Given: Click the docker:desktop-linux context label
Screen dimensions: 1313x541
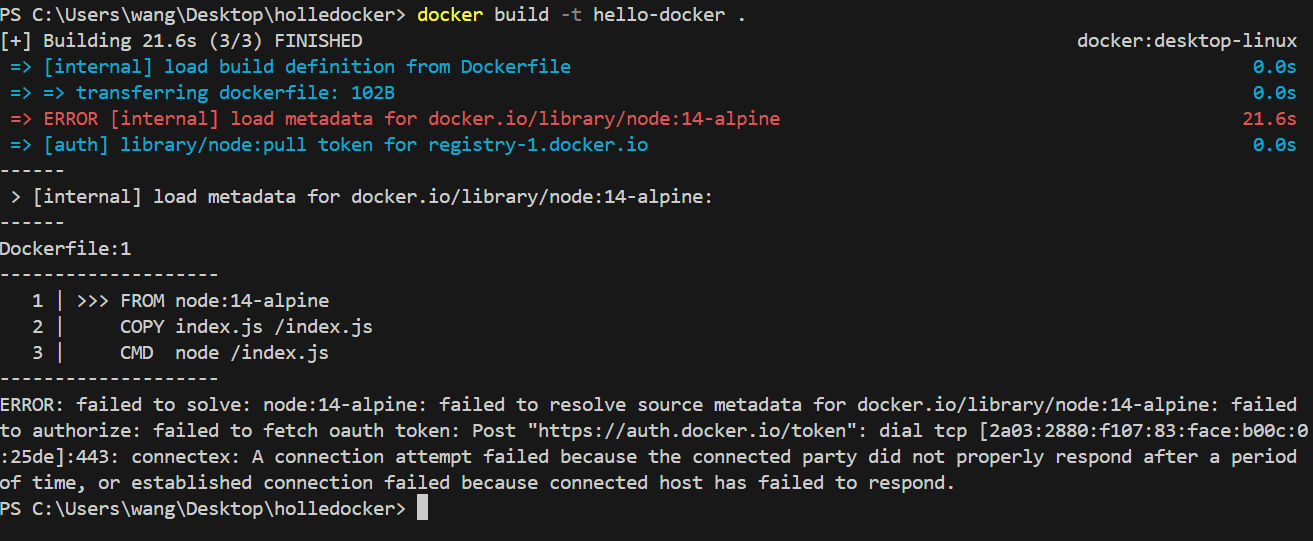Looking at the screenshot, I should pyautogui.click(x=1187, y=41).
